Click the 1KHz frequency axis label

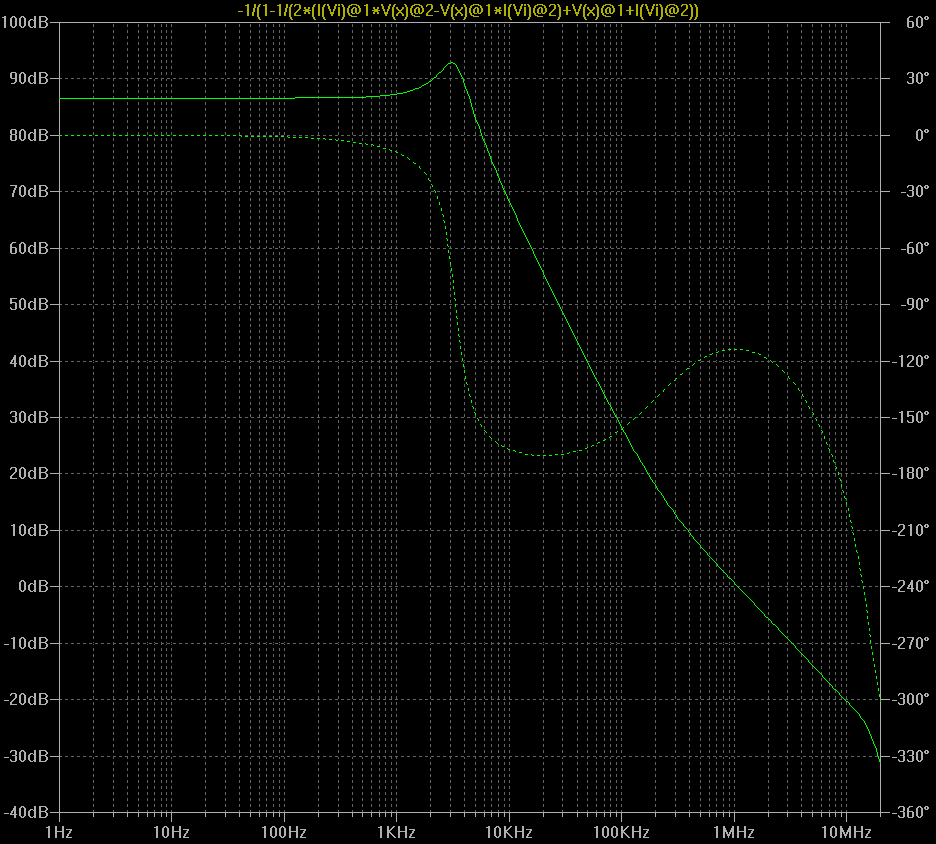pyautogui.click(x=396, y=832)
